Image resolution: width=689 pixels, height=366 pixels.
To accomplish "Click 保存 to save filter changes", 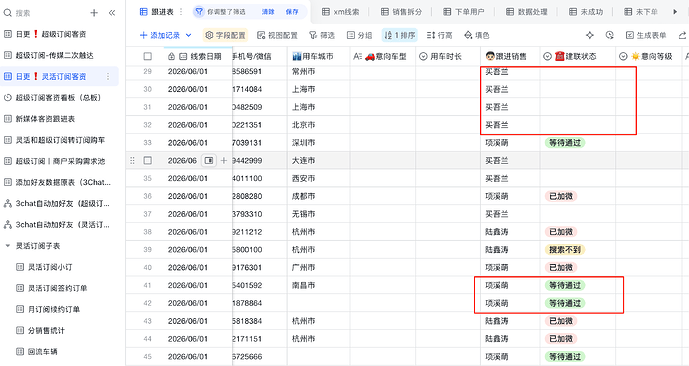I will 292,12.
